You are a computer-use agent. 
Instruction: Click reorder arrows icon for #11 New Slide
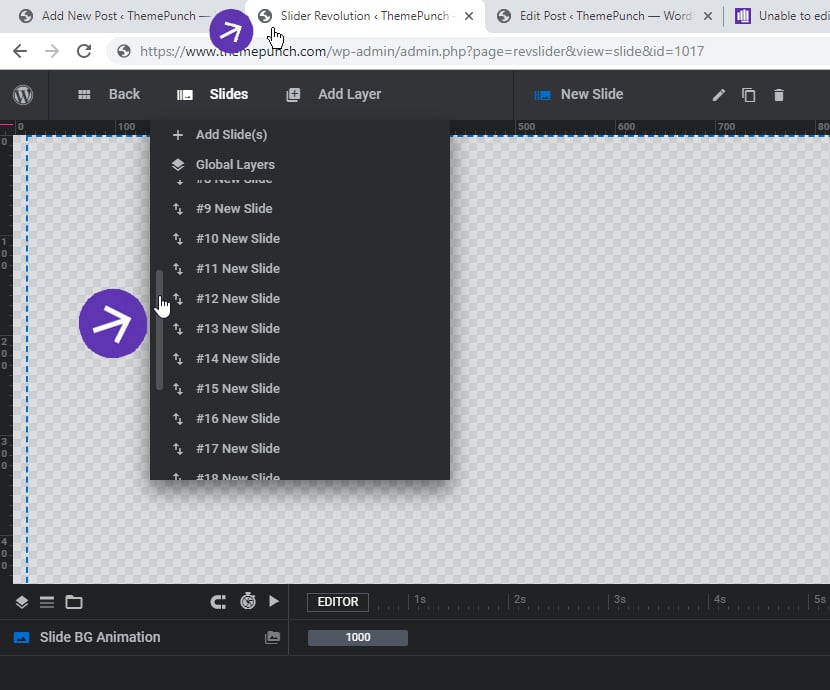point(178,269)
